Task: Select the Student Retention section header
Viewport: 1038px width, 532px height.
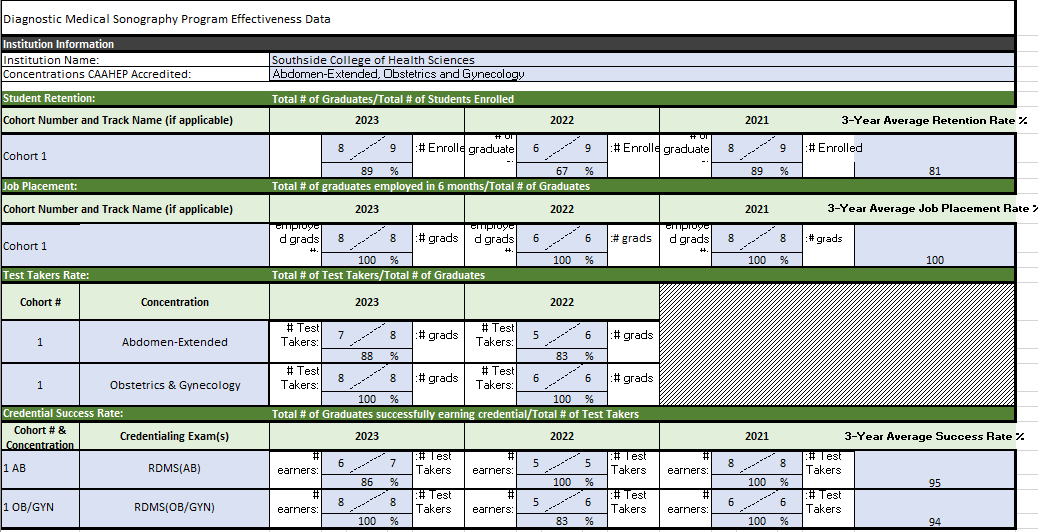Action: click(x=50, y=99)
